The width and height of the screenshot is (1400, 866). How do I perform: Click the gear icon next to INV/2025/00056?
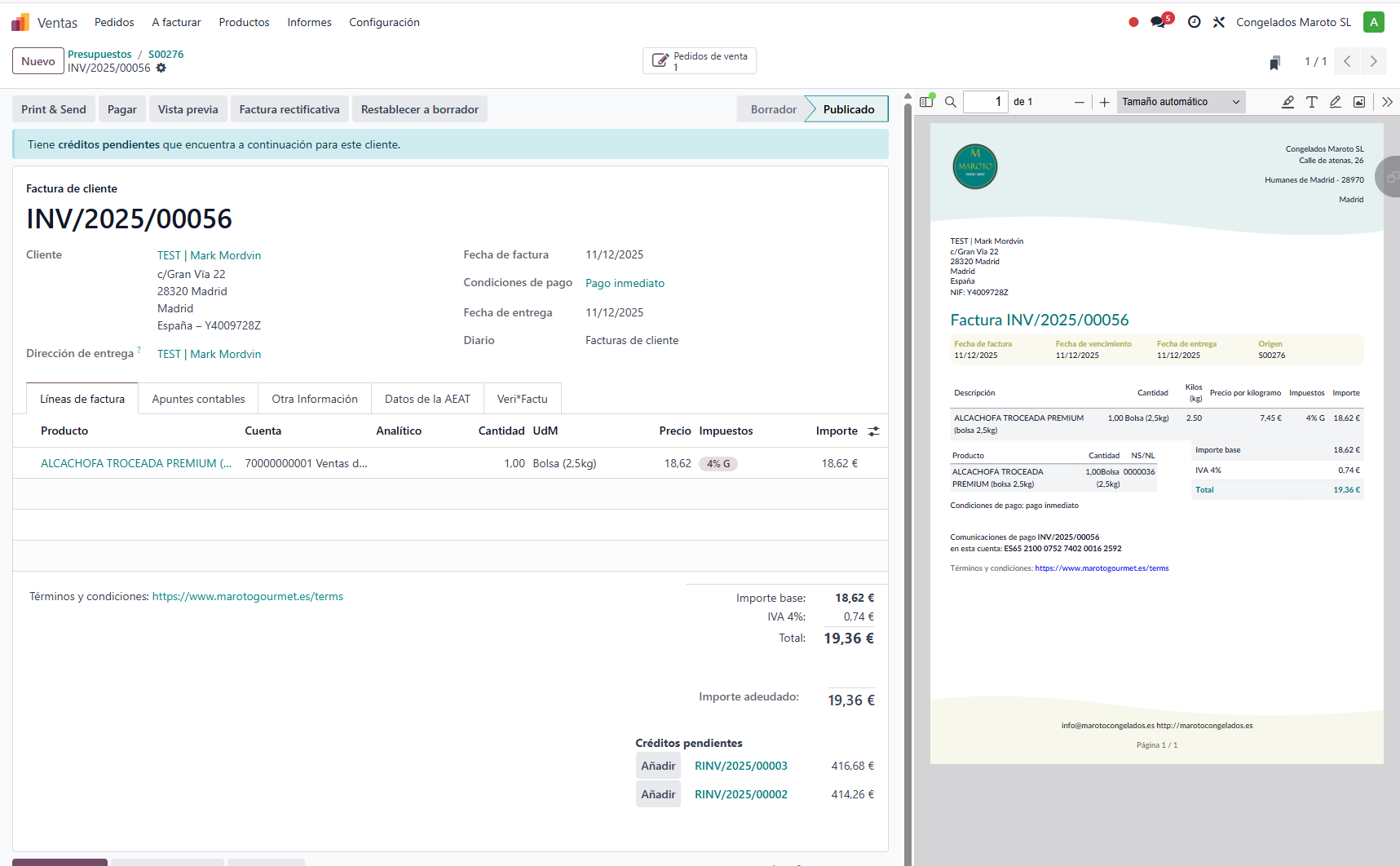(x=161, y=68)
